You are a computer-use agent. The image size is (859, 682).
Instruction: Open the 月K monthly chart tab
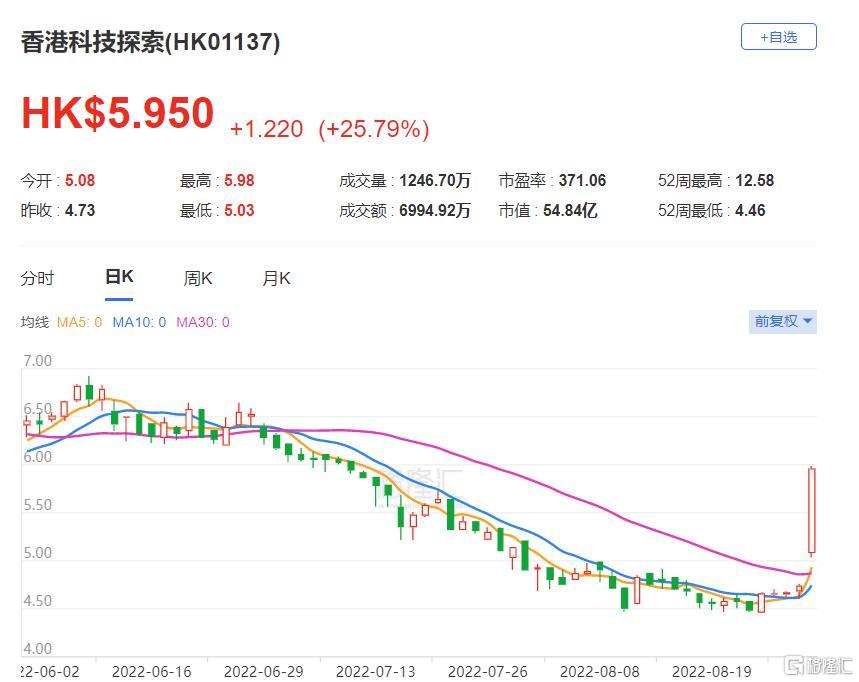(x=276, y=278)
